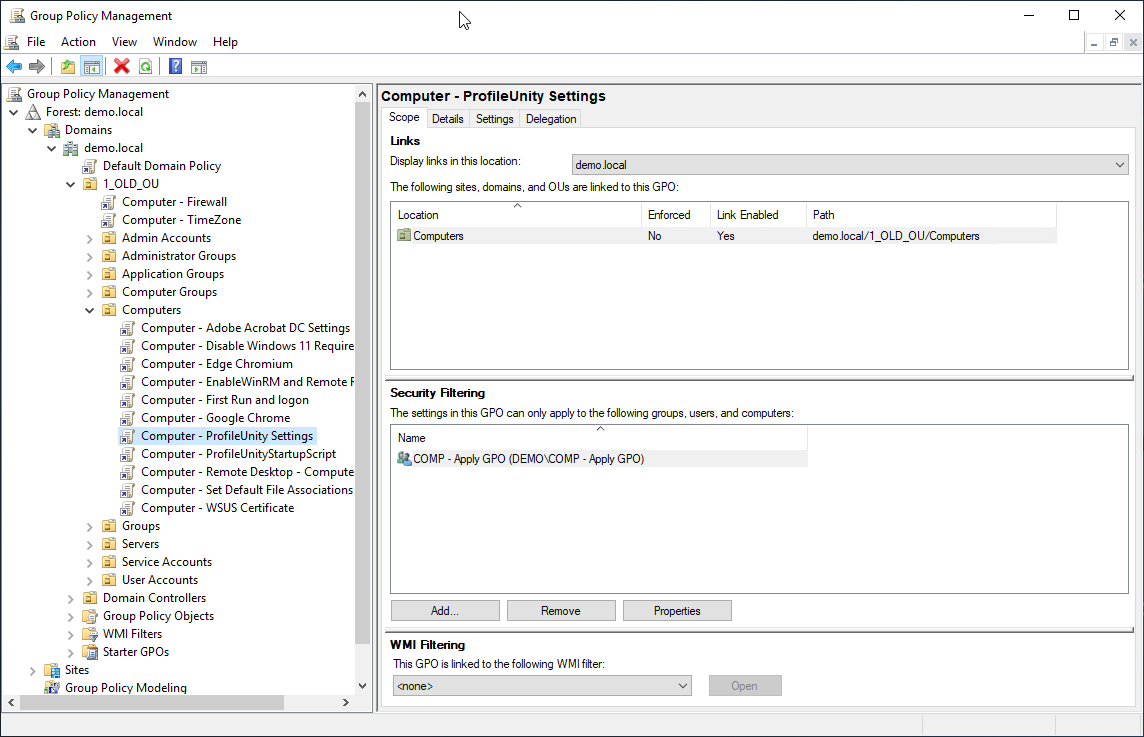Expand the Admin Accounts OU
The height and width of the screenshot is (737, 1144).
[90, 239]
